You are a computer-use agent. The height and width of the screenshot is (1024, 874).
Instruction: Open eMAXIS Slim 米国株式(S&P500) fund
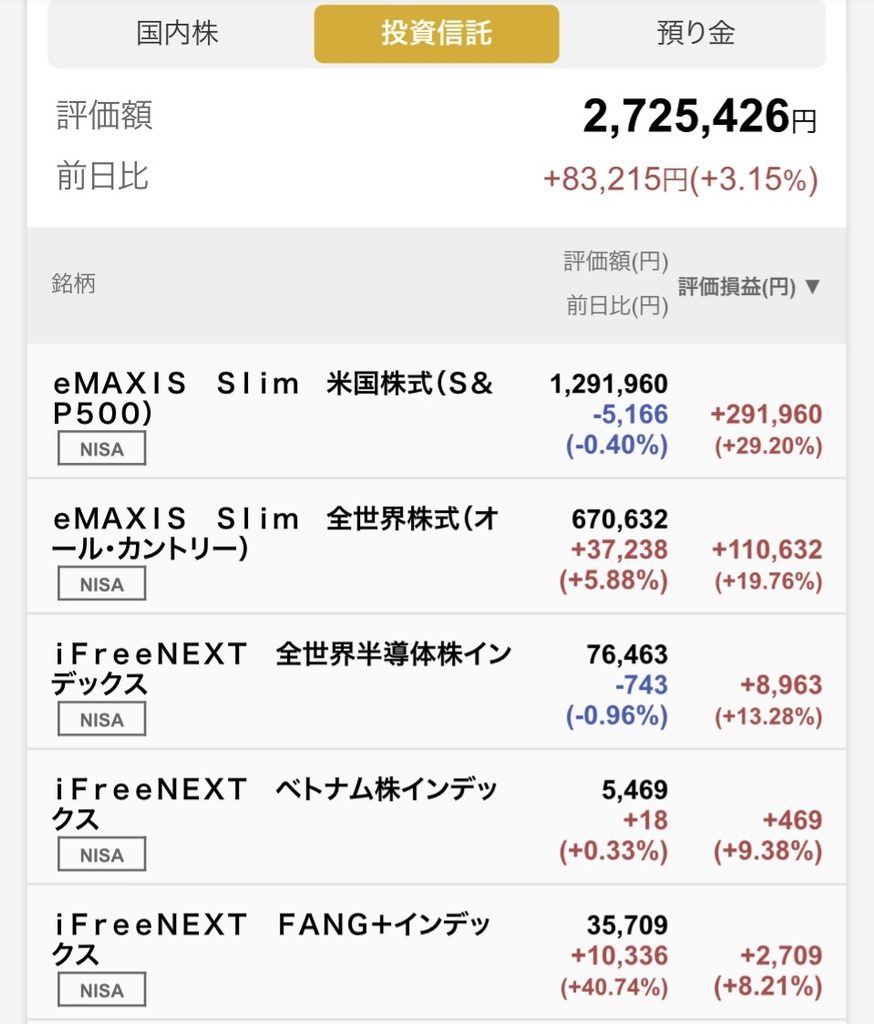coord(436,411)
